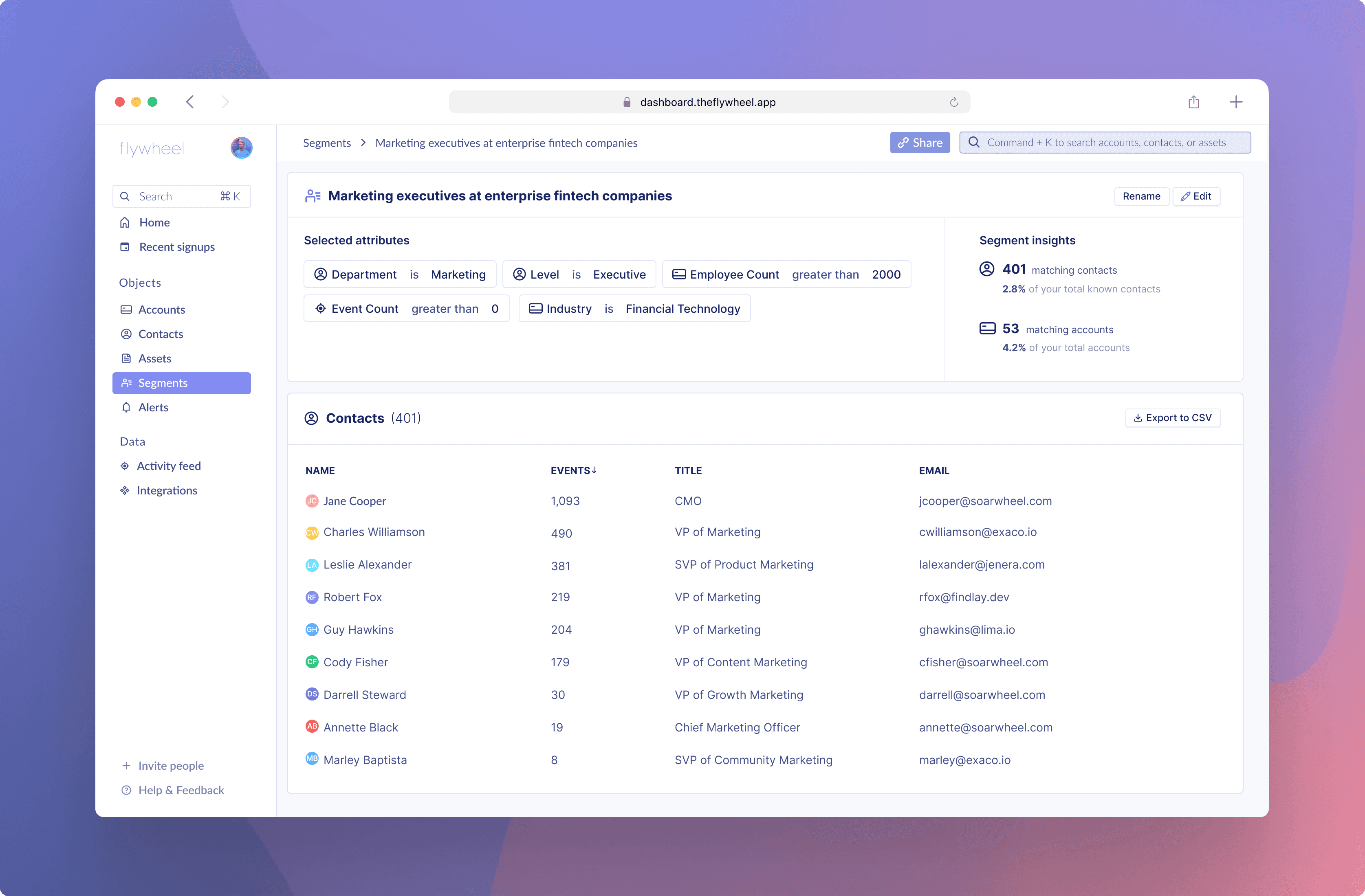Click the user profile avatar
This screenshot has height=896, width=1365.
click(x=242, y=148)
